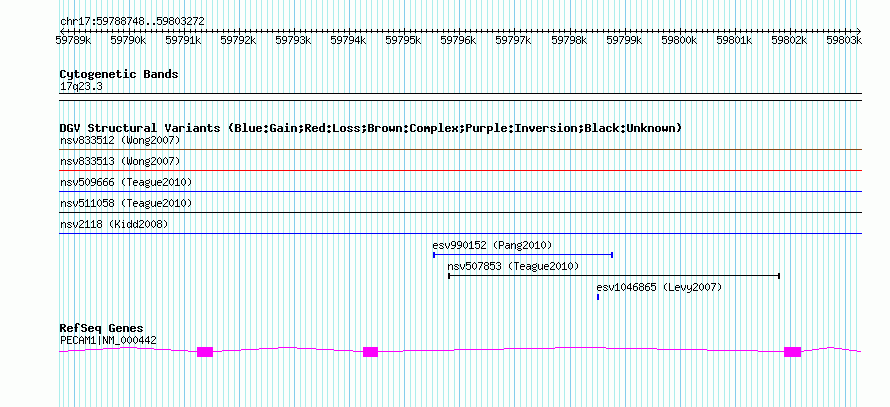Open variant nsv509666 (Teague2010) label
890x407 pixels.
tap(126, 182)
